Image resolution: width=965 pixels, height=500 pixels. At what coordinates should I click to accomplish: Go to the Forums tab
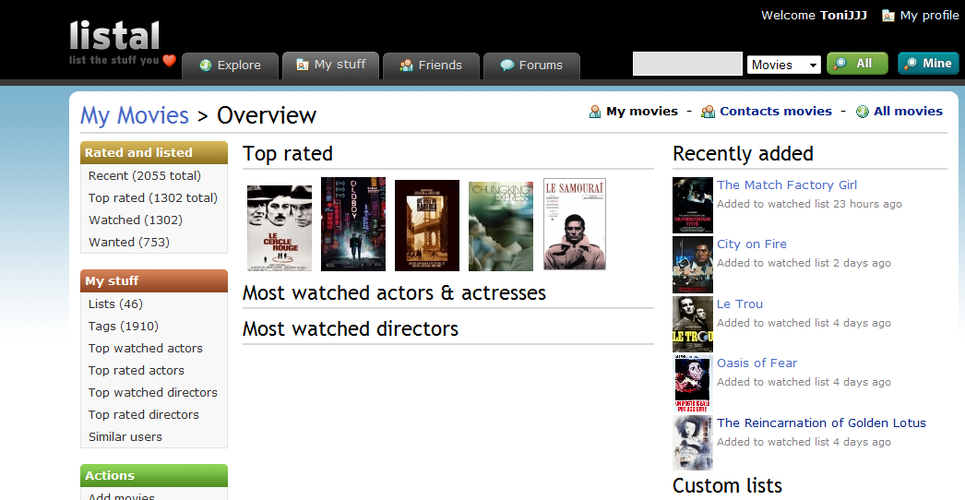[x=532, y=66]
